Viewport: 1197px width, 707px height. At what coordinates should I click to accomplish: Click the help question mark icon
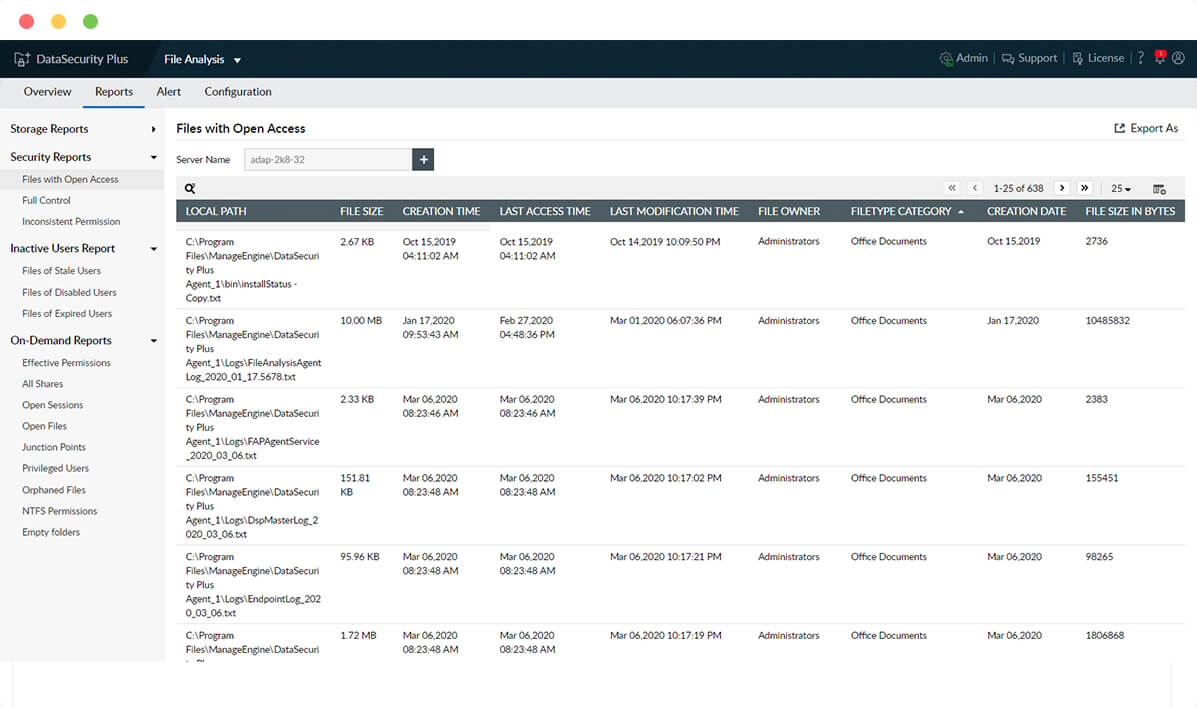click(x=1140, y=58)
